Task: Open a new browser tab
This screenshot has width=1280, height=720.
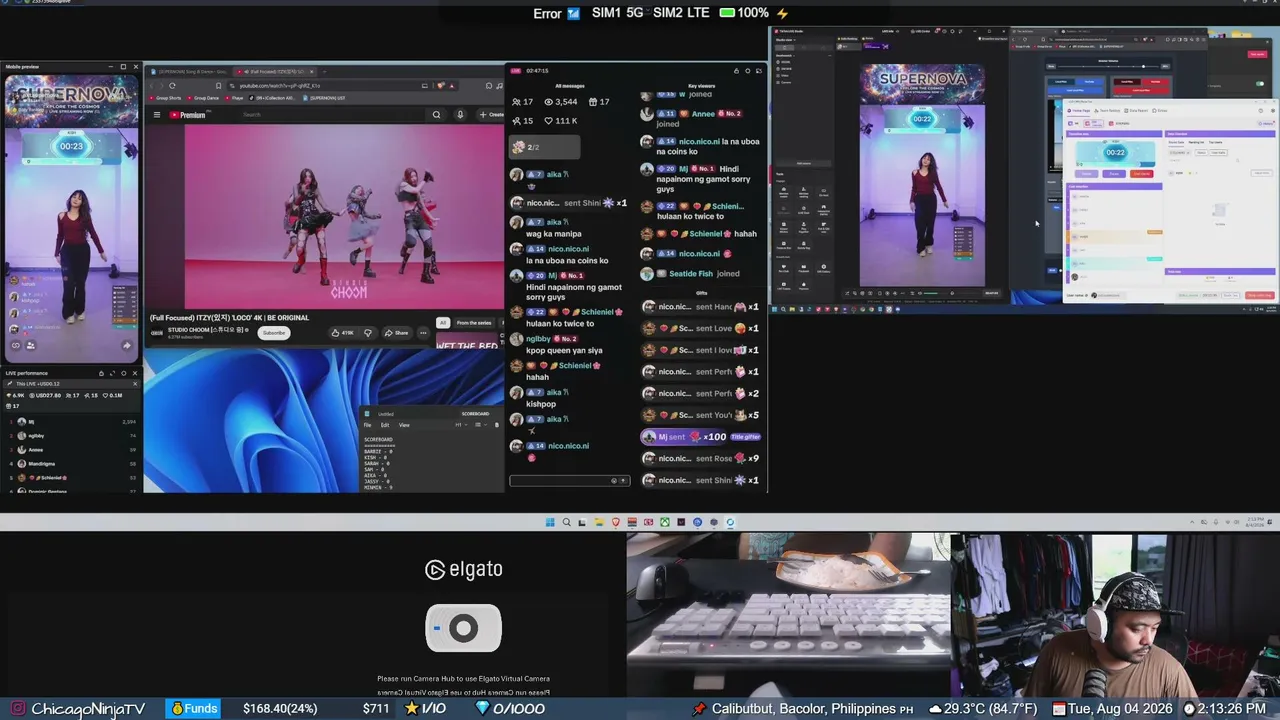Action: (326, 72)
